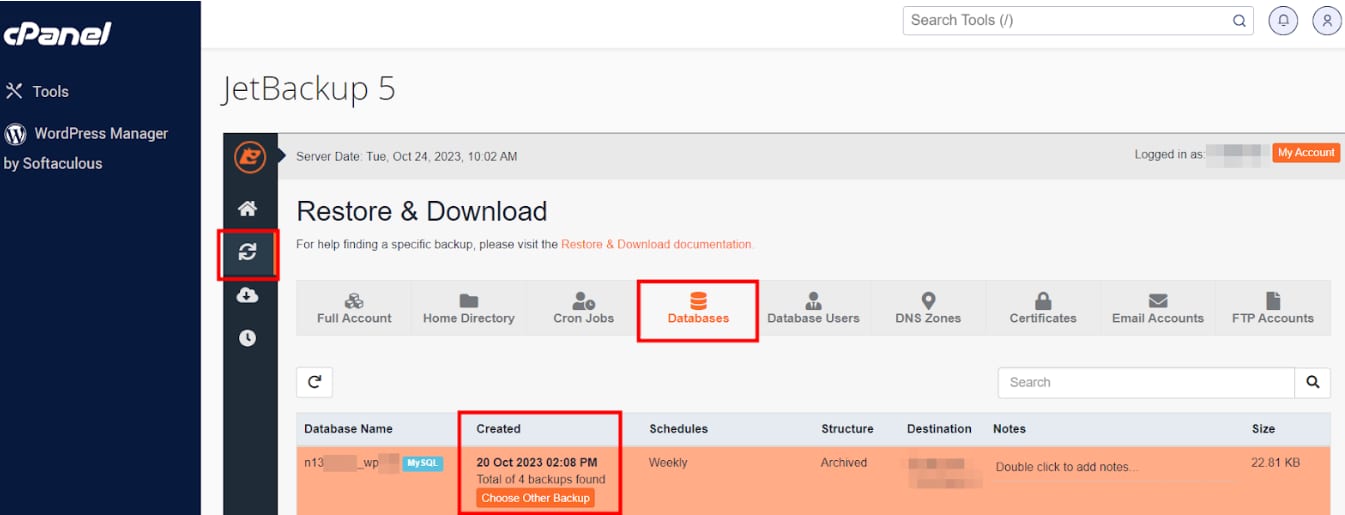The image size is (1345, 515).
Task: Click Total of 4 backups found text
Action: coord(540,480)
